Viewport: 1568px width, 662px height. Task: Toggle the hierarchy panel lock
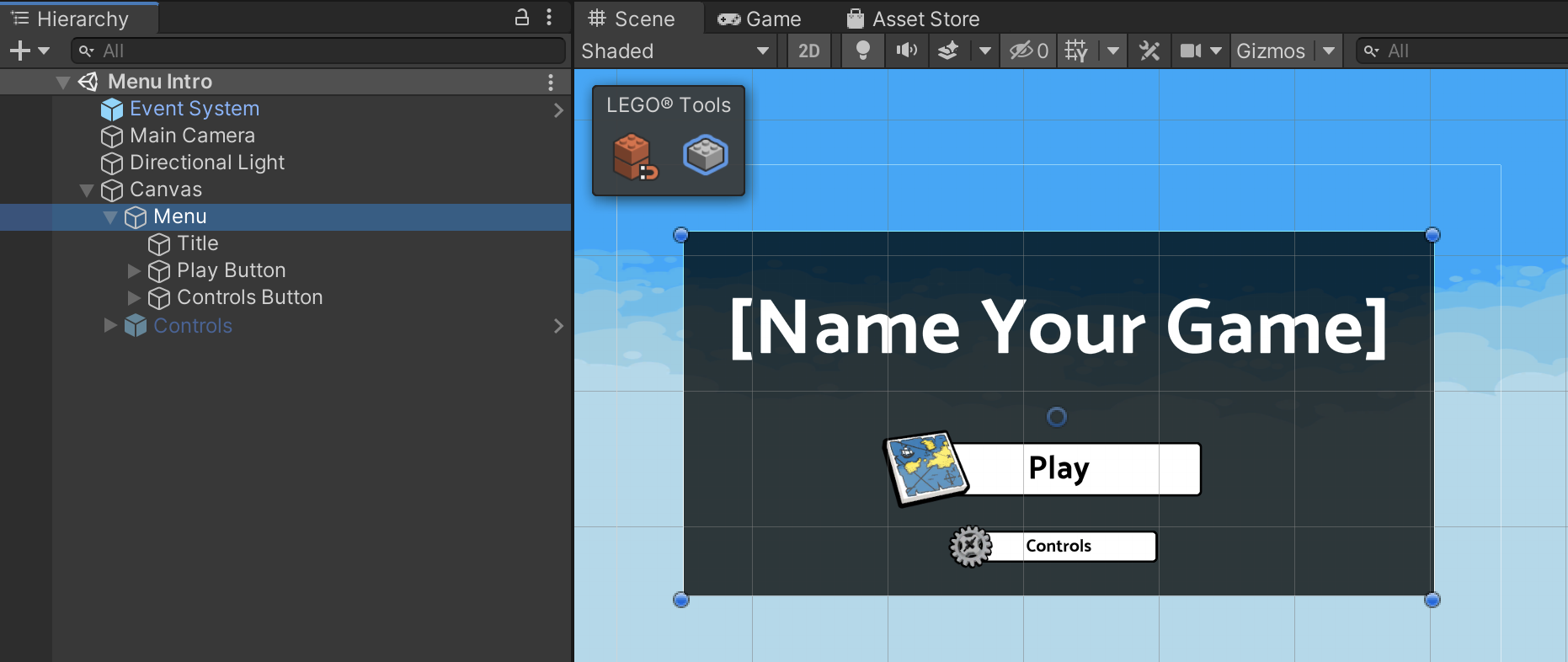tap(522, 18)
